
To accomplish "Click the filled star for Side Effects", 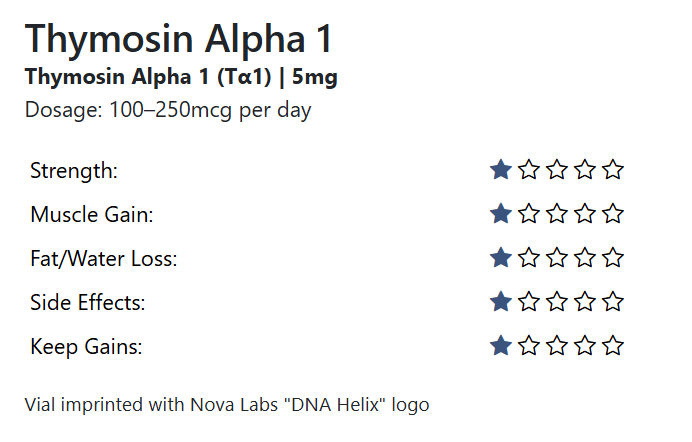I will (x=501, y=302).
